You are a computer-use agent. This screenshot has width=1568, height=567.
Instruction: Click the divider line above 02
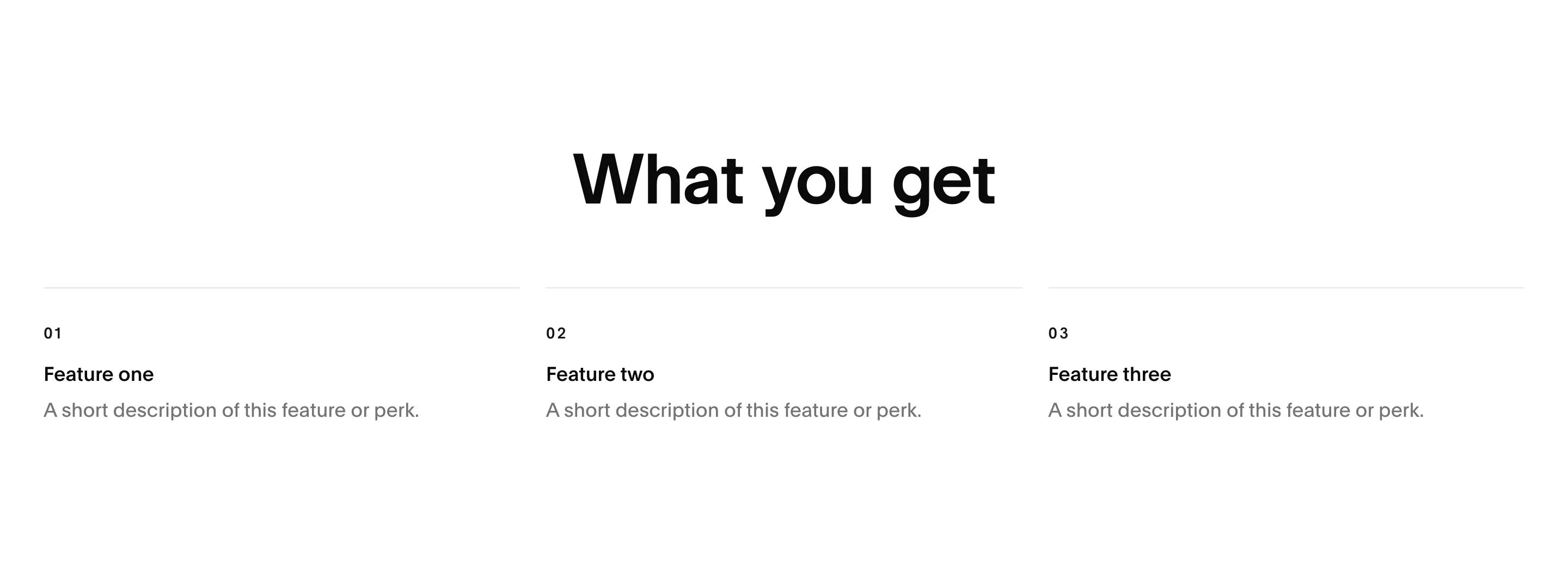coord(784,288)
